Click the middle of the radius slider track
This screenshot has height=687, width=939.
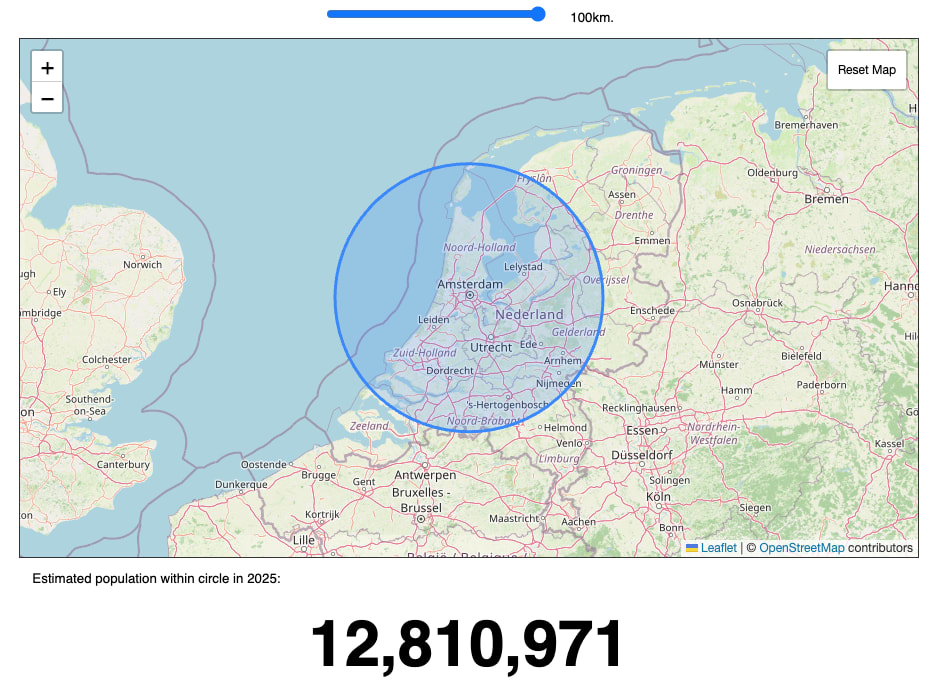(x=436, y=14)
